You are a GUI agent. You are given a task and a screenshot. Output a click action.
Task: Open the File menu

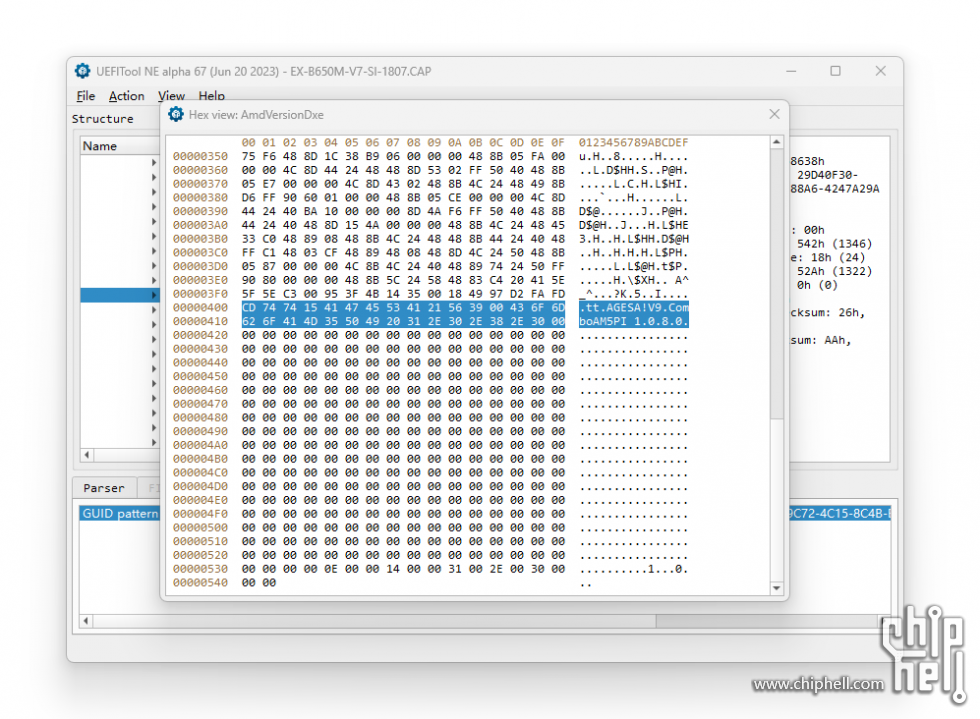point(86,96)
